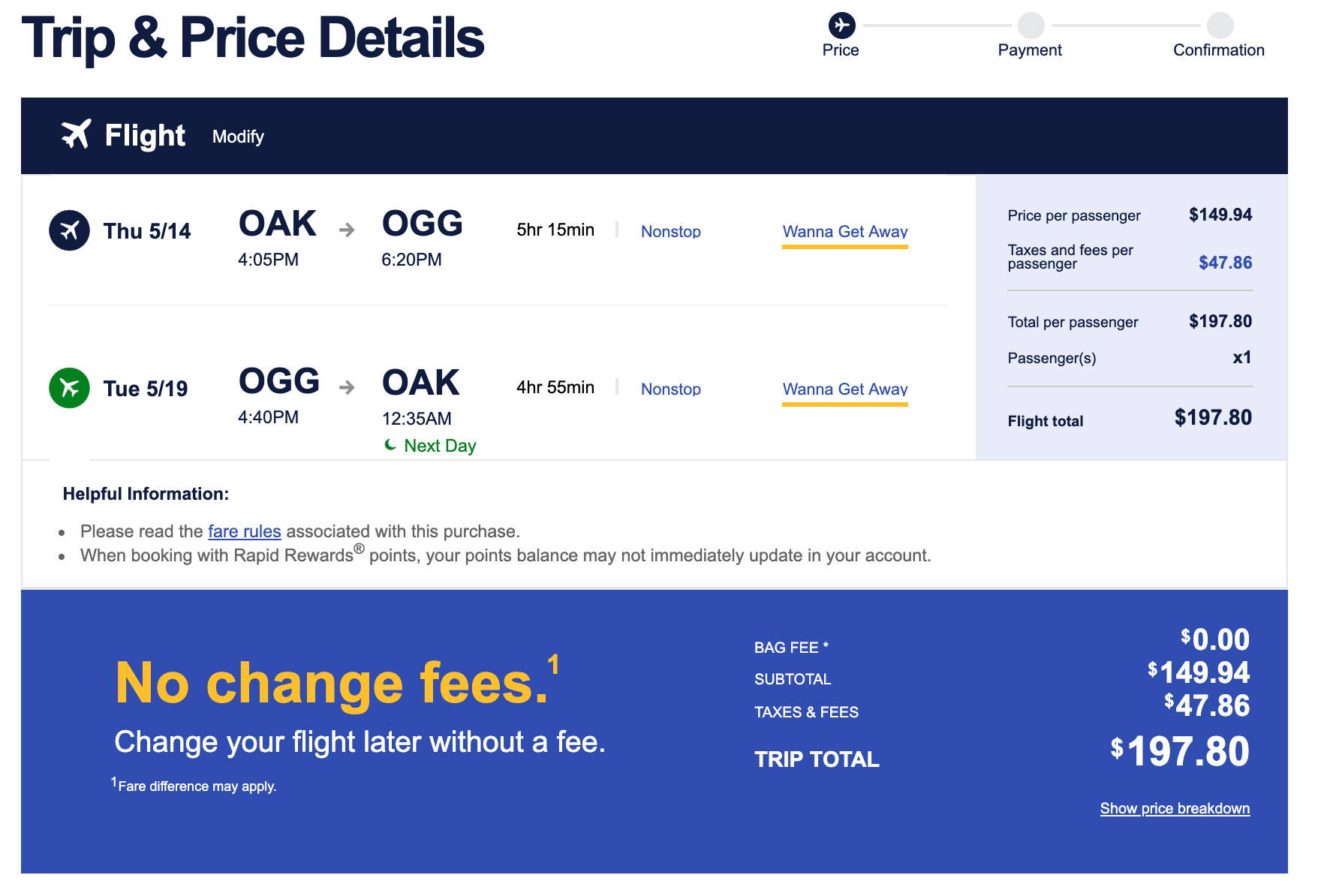Click the airplane icon in Flight header

coord(76,135)
